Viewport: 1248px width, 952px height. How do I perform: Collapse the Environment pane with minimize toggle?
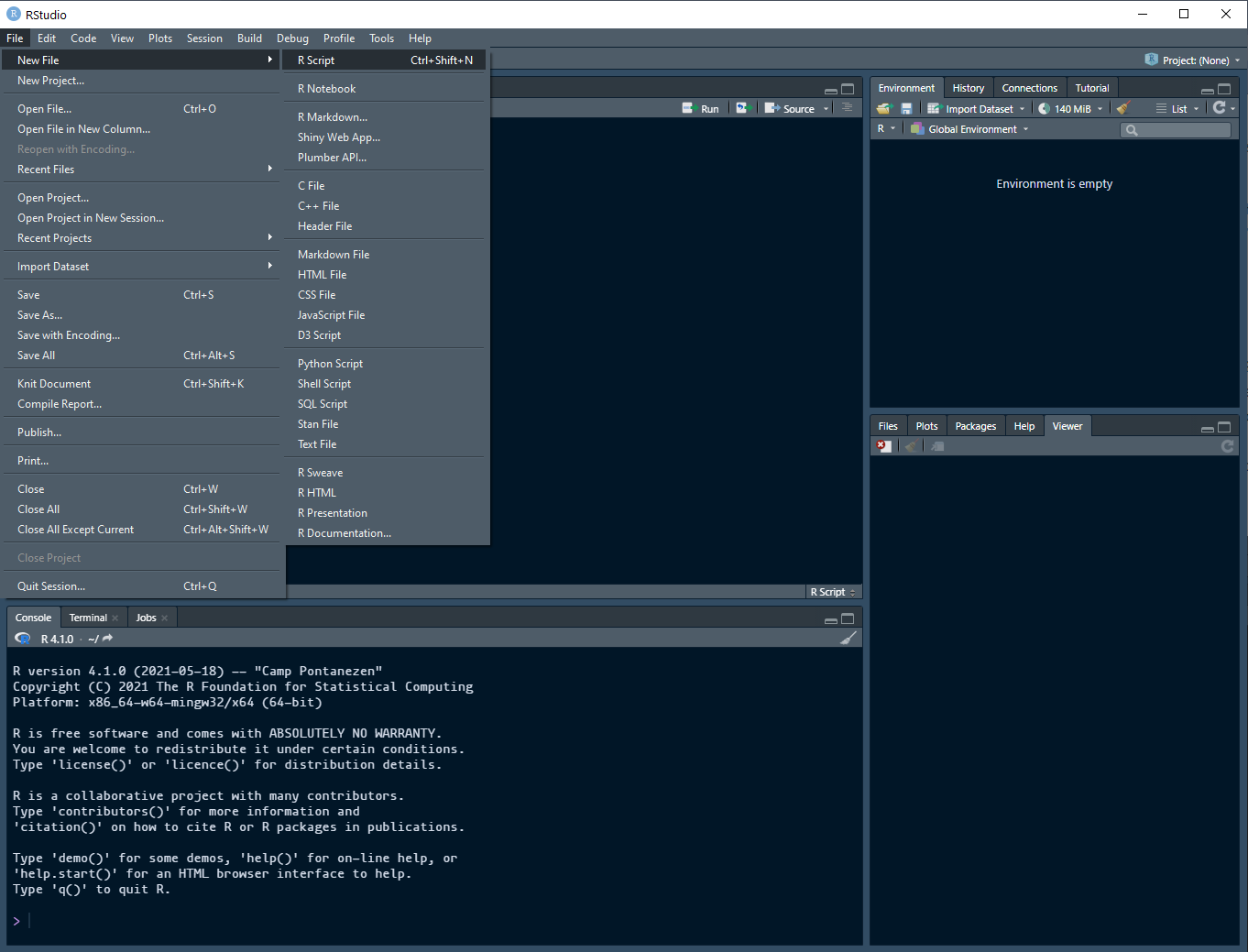pos(1207,89)
